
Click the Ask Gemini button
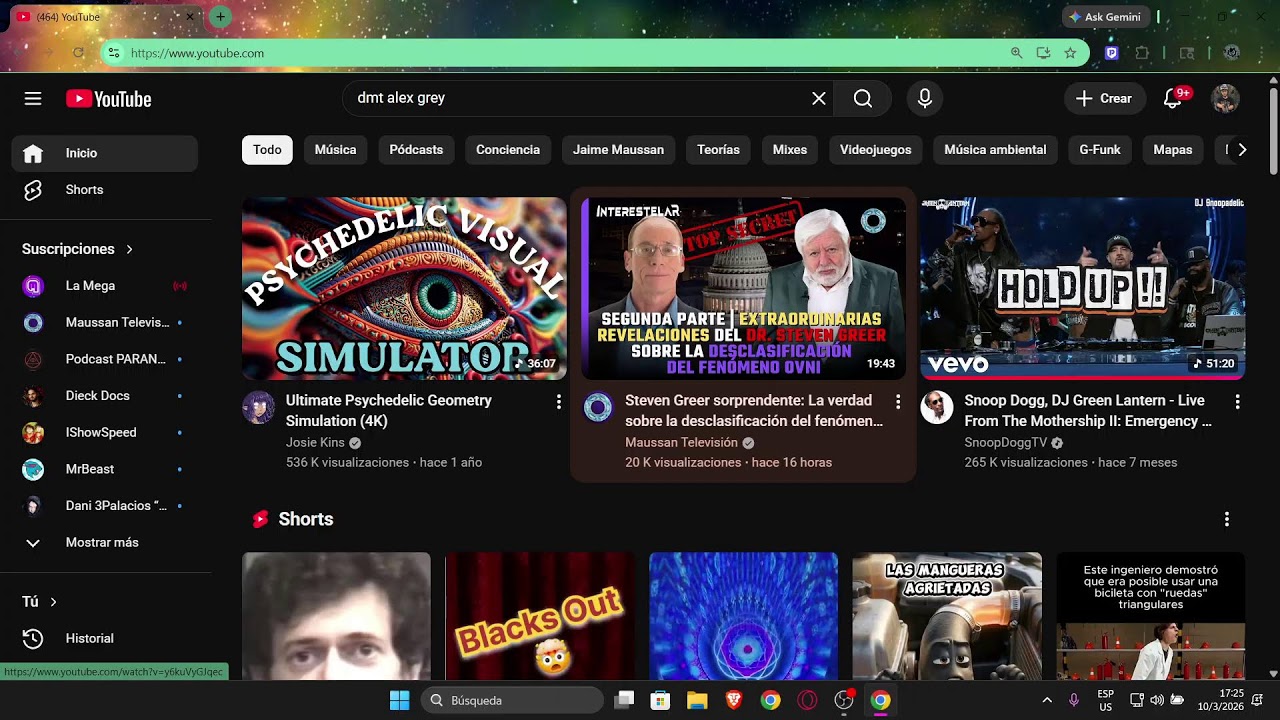pos(1105,17)
